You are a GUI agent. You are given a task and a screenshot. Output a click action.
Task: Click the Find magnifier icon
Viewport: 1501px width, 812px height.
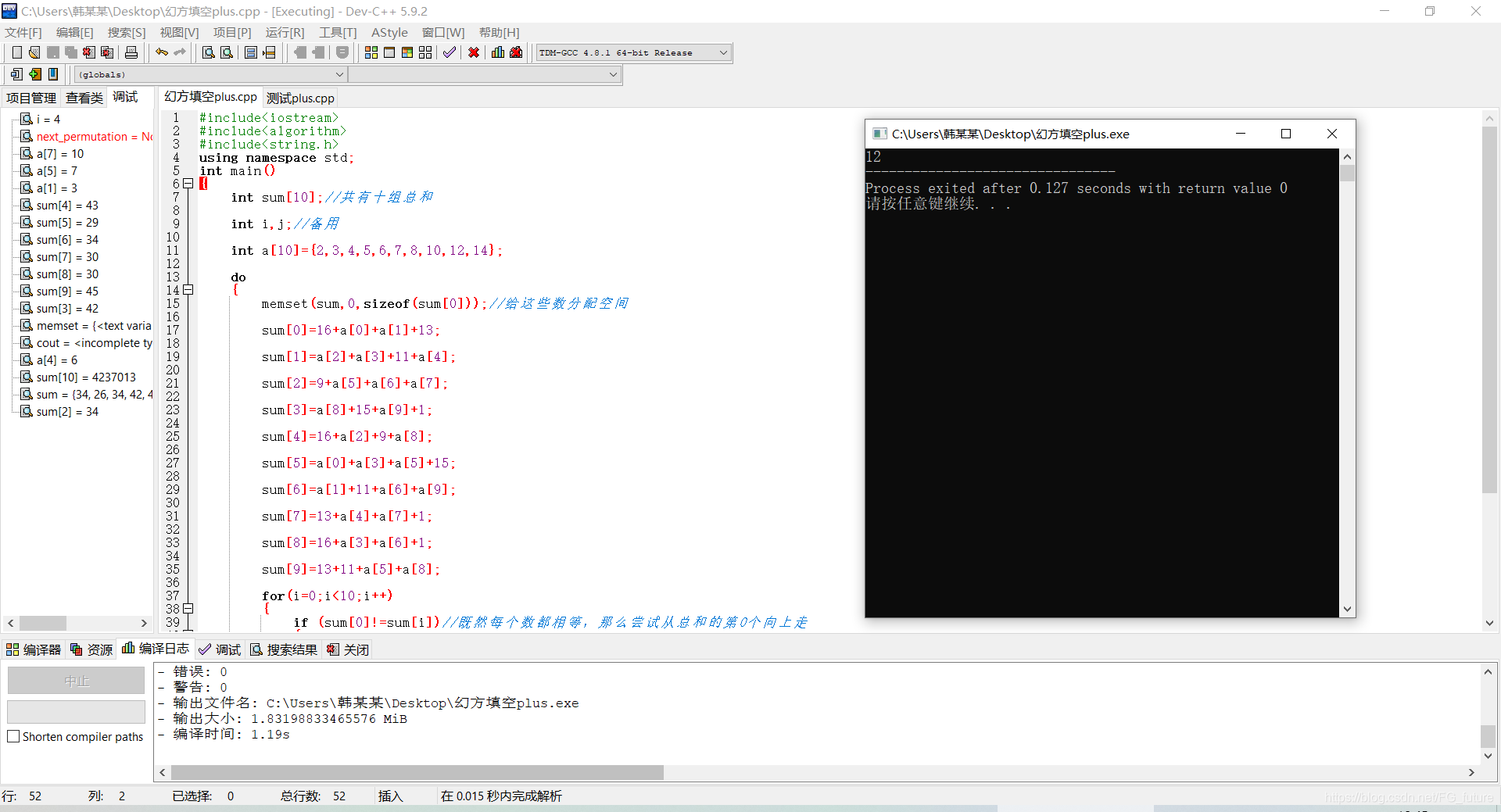click(208, 52)
